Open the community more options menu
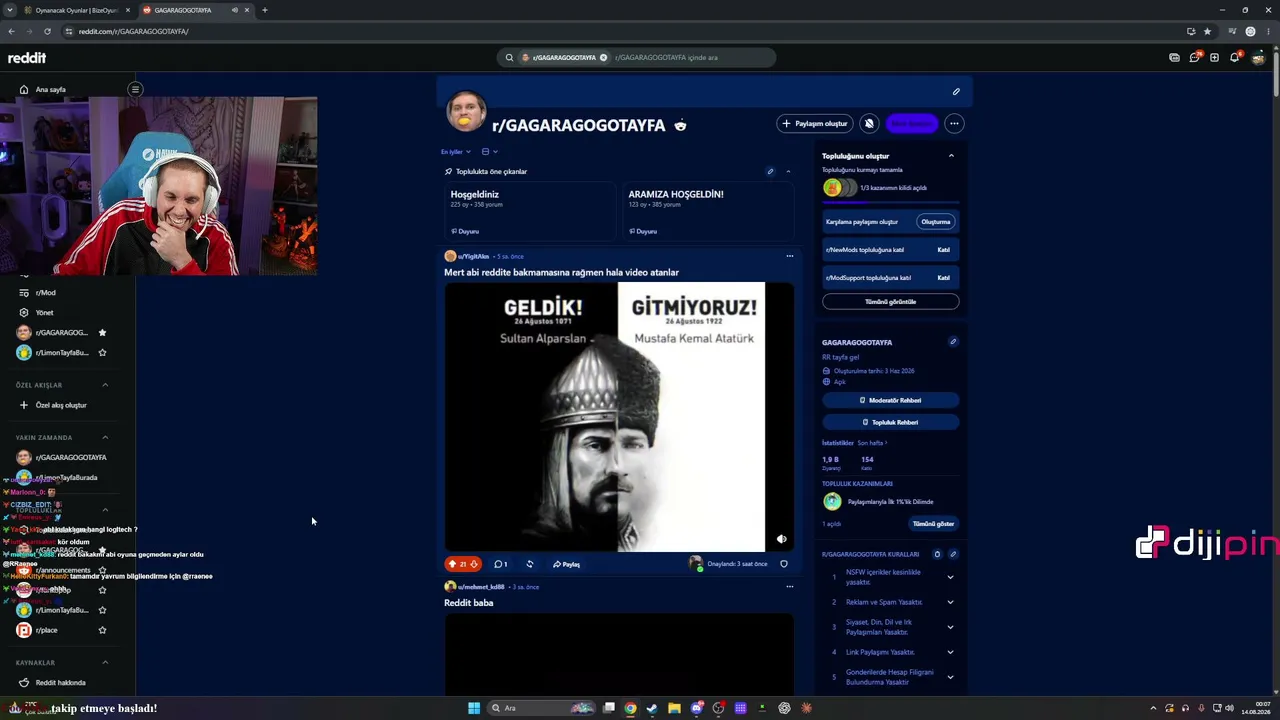This screenshot has width=1280, height=720. pos(954,124)
